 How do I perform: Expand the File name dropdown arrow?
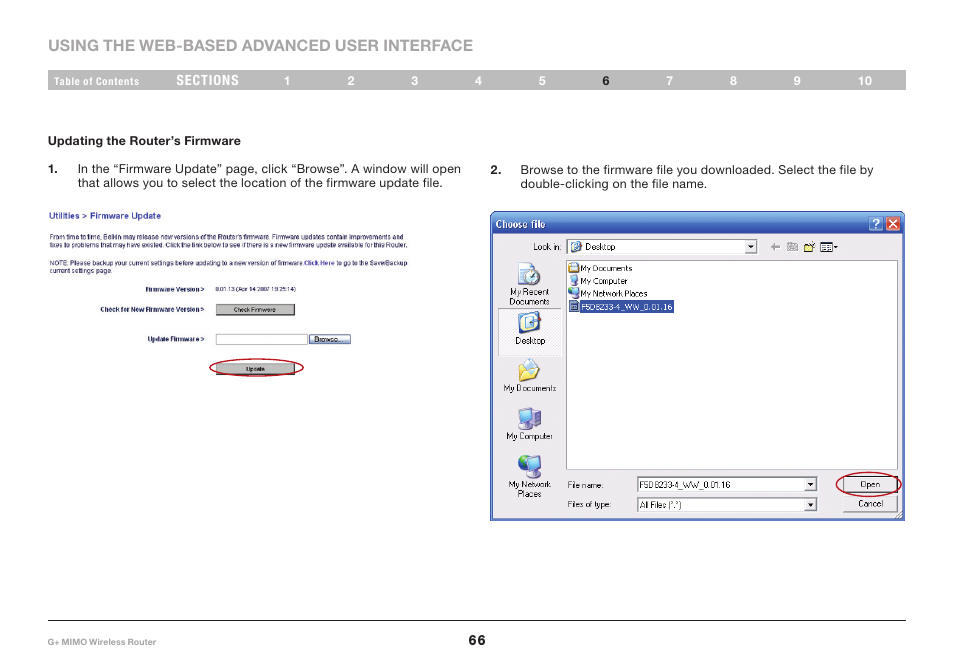click(810, 485)
